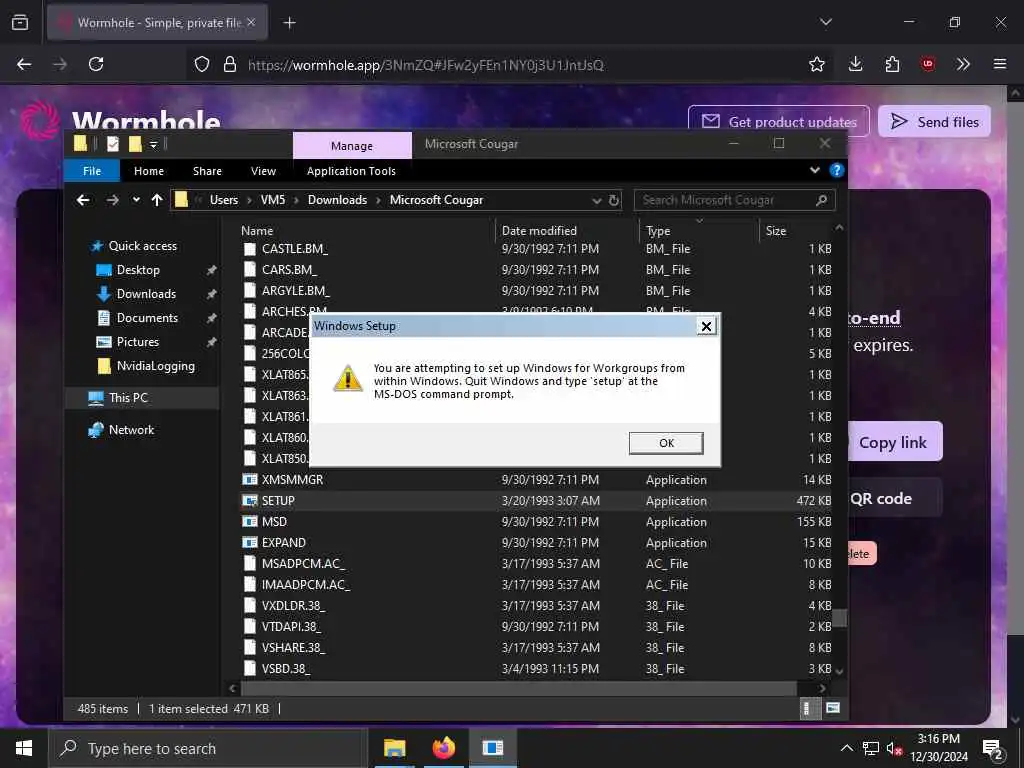Click VM5 in the address breadcrumb

click(x=273, y=200)
